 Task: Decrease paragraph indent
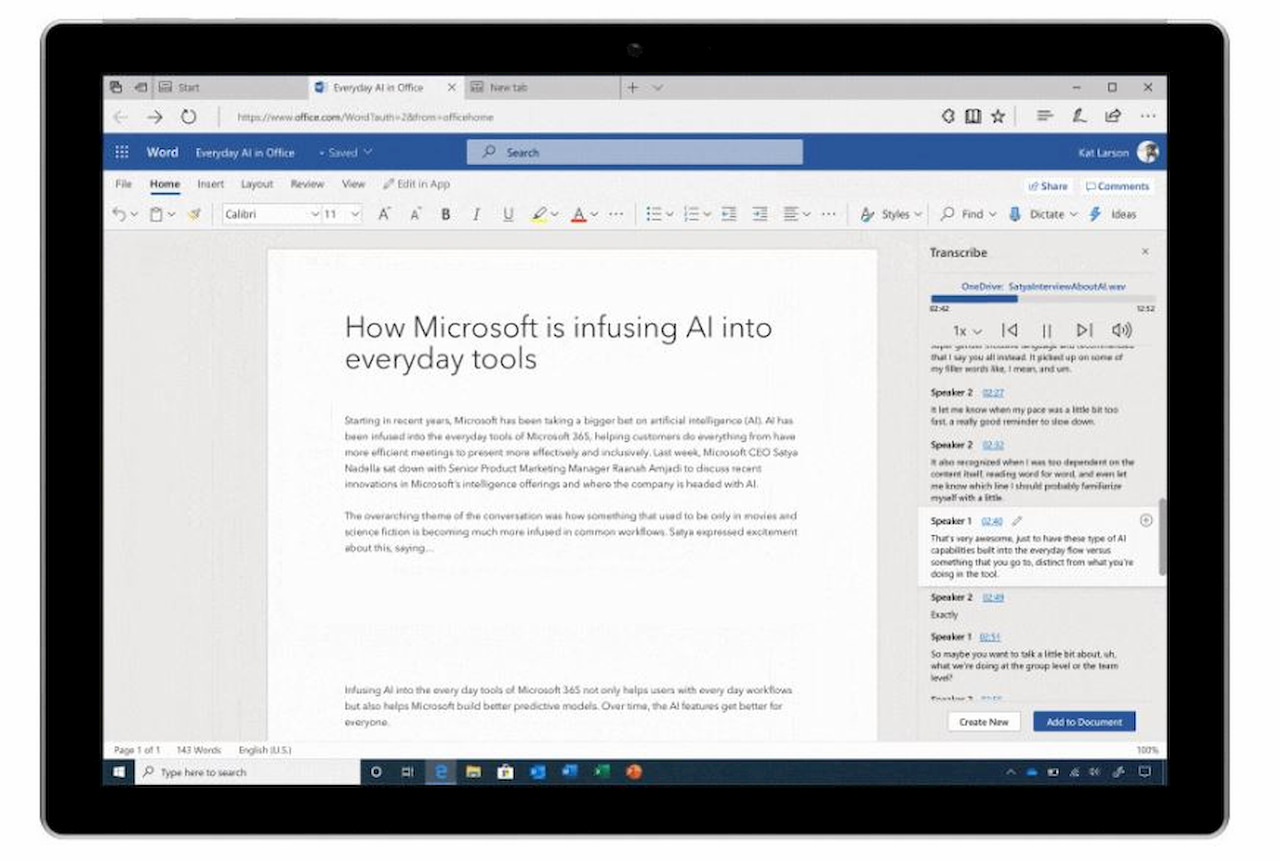click(x=729, y=214)
